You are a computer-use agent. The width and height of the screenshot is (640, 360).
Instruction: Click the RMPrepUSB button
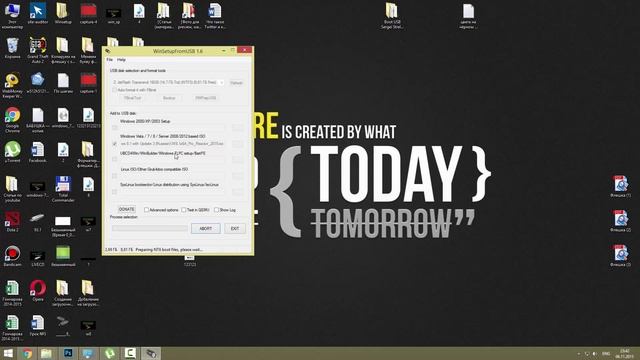(205, 98)
